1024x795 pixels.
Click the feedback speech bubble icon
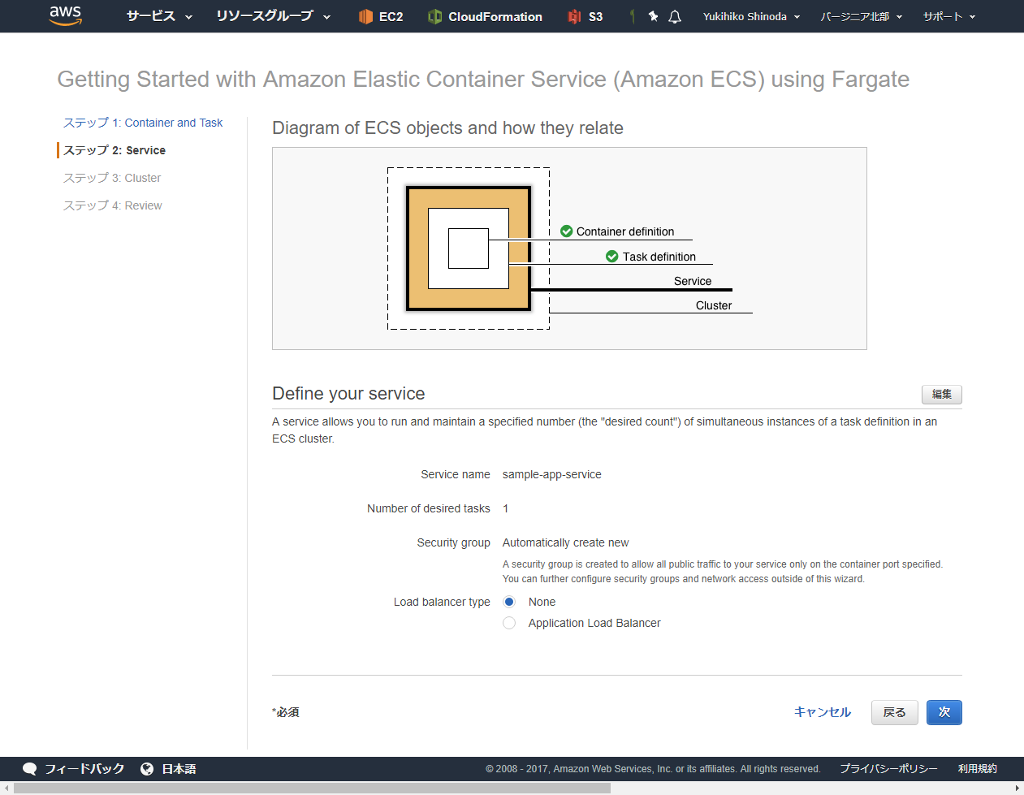click(x=29, y=769)
